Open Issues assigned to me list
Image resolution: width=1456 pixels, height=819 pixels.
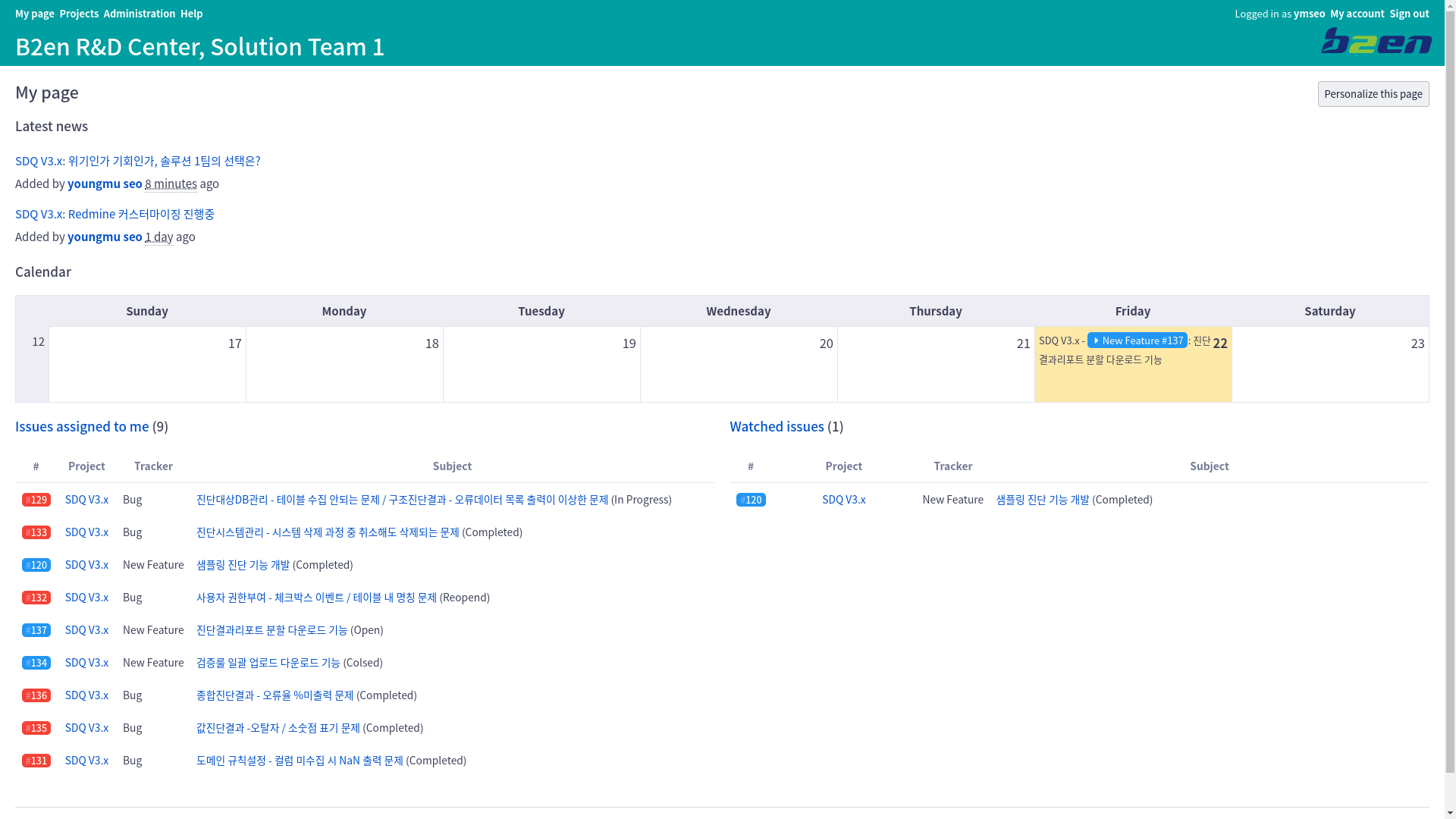point(82,426)
